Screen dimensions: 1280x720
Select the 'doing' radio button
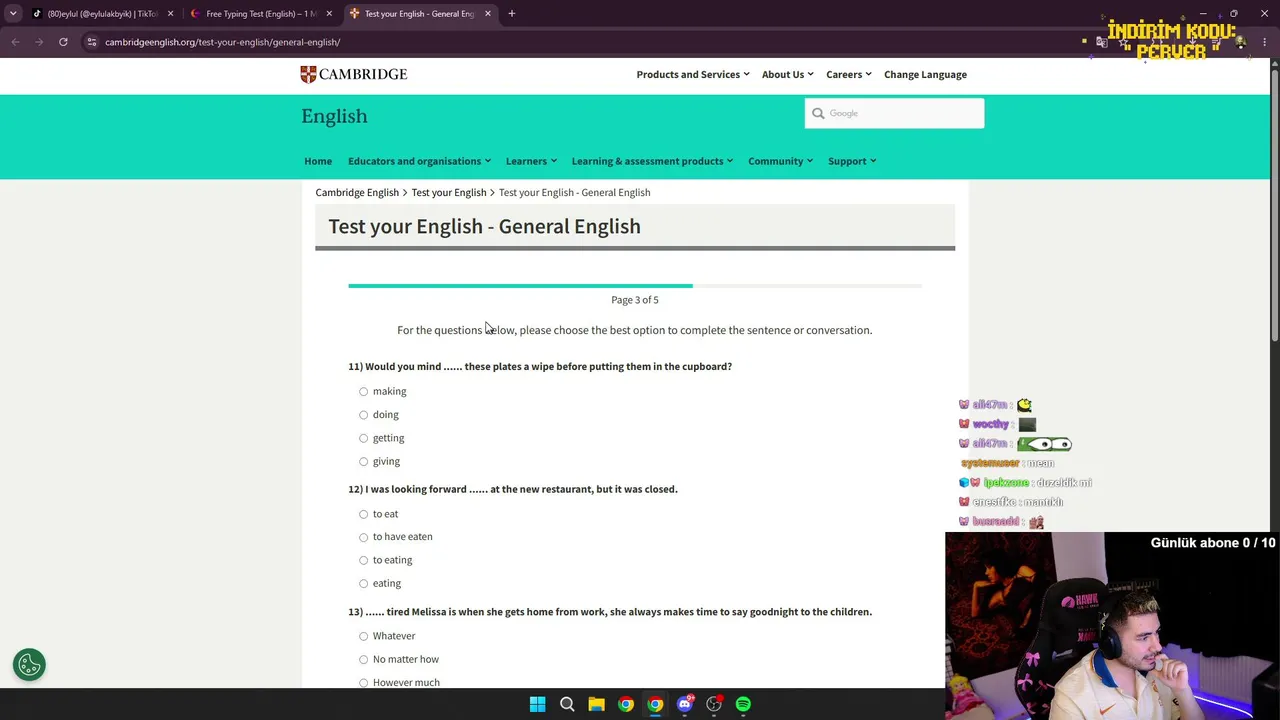363,415
